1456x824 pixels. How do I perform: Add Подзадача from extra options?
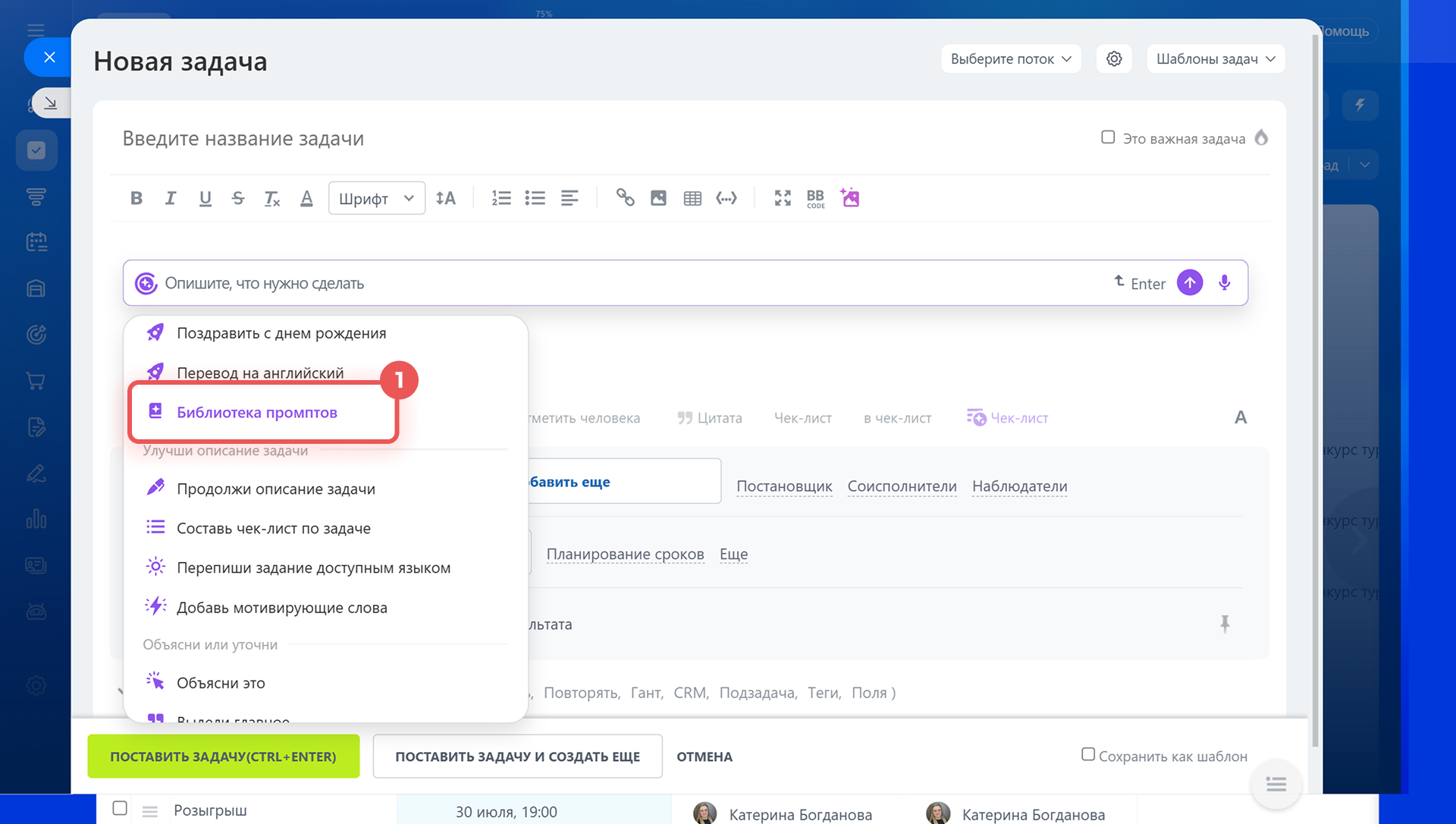coord(758,693)
